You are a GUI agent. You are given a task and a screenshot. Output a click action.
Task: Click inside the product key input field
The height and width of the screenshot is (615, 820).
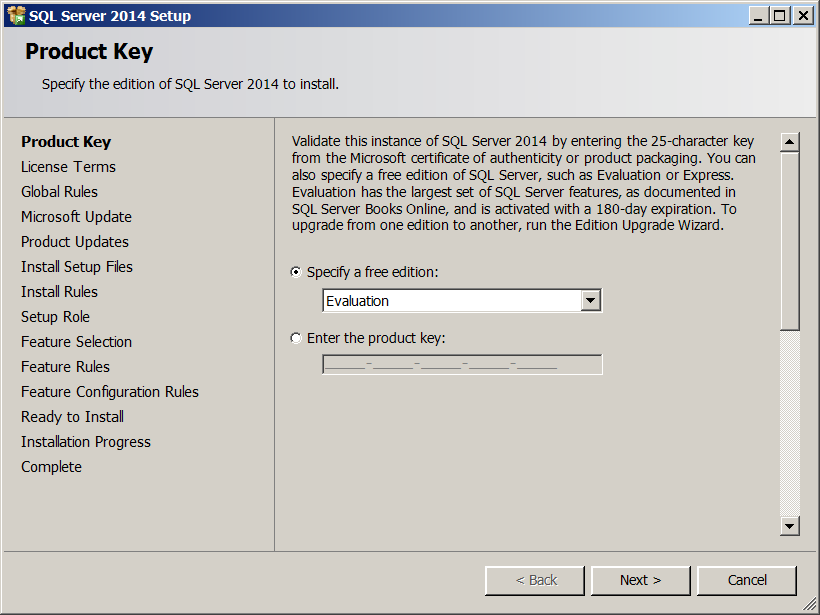pyautogui.click(x=462, y=364)
